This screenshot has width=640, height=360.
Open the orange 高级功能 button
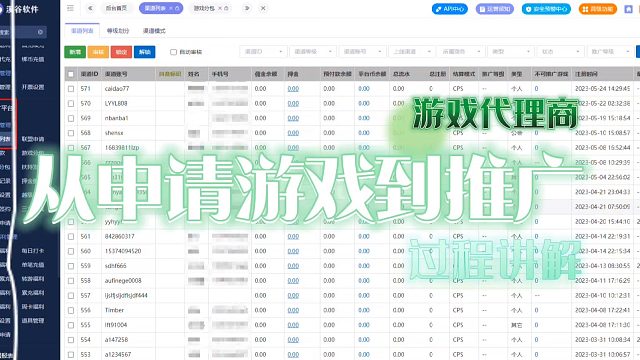click(x=598, y=9)
